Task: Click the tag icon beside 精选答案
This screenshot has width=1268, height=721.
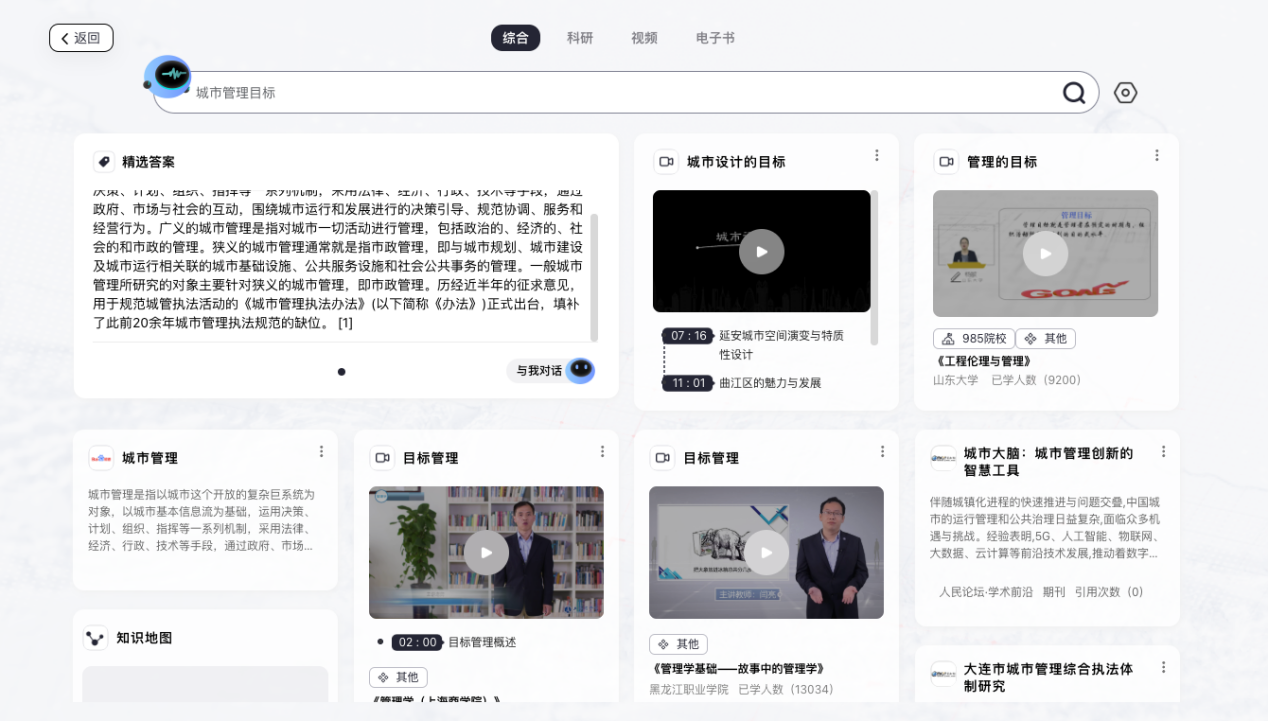Action: click(103, 162)
